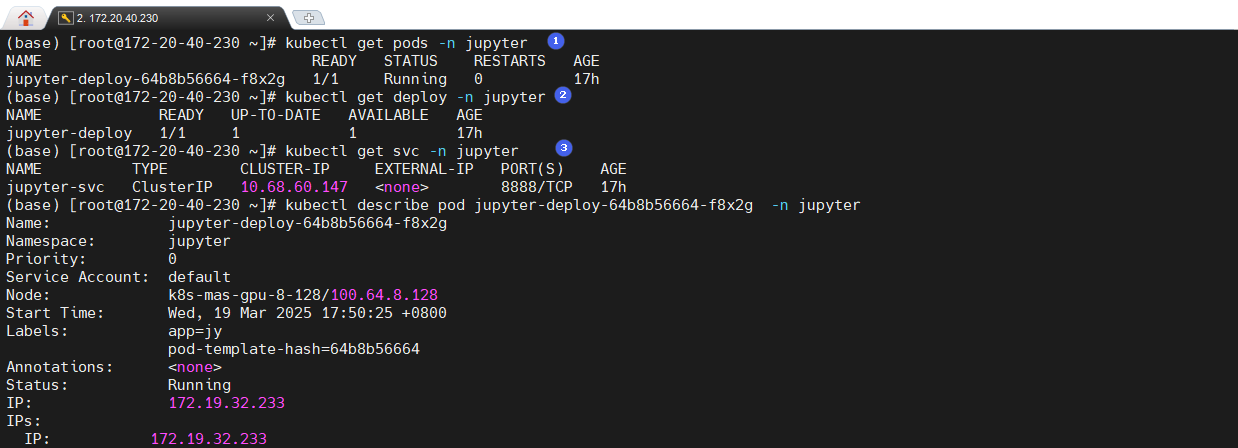Viewport: 1238px width, 448px height.
Task: Click 'pod-template-hash=64b8b56664' label
Action: tap(294, 349)
